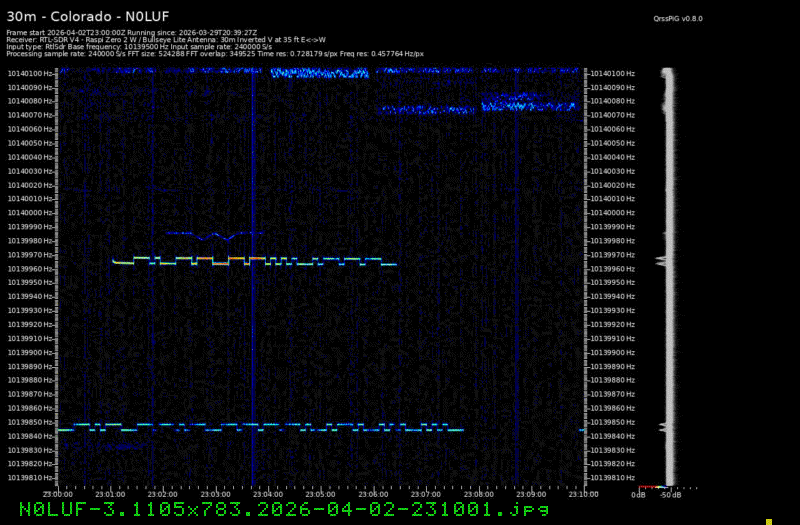Click the left 10140100 Hz frequency label
Image resolution: width=800 pixels, height=525 pixels.
(x=30, y=73)
